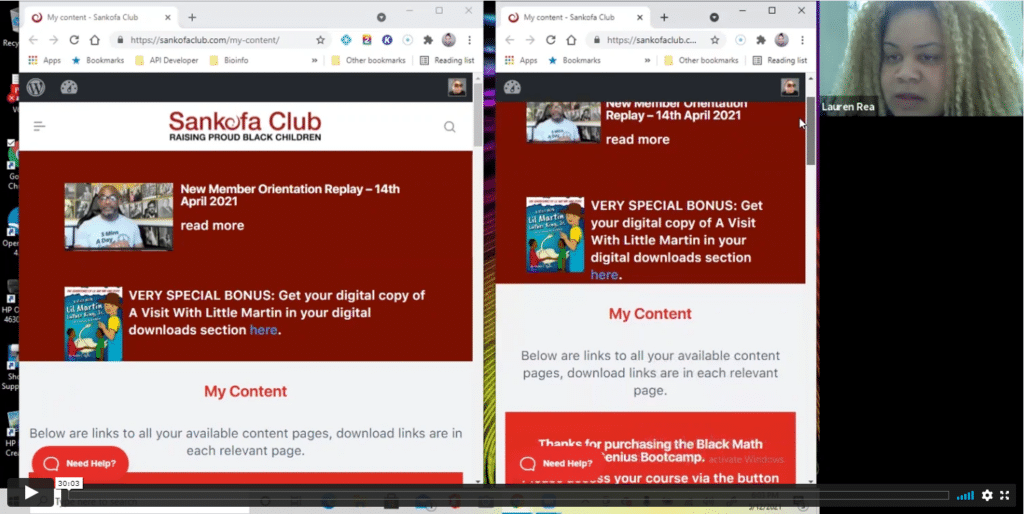Open Apps shortcut in right bookmarks bar

pos(521,60)
